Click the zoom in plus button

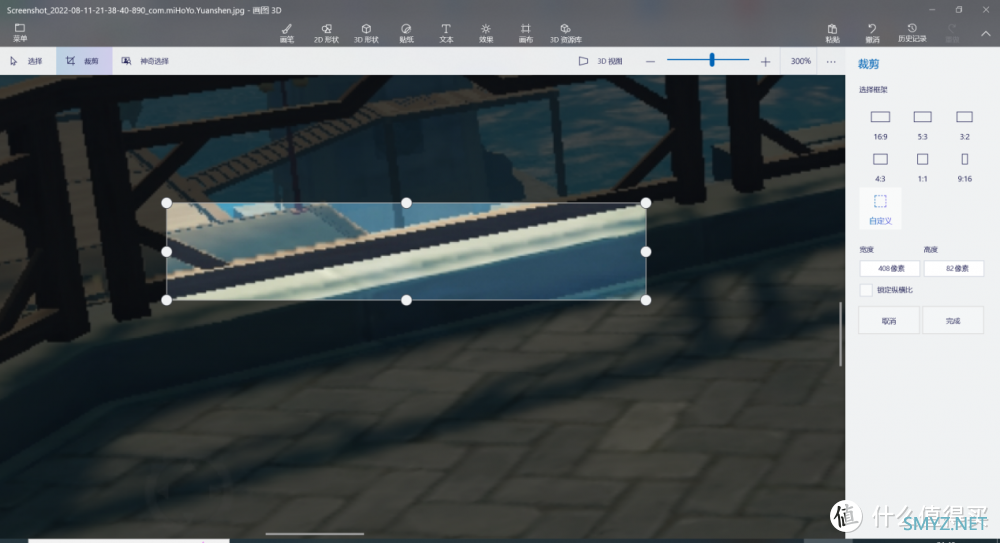pos(765,61)
